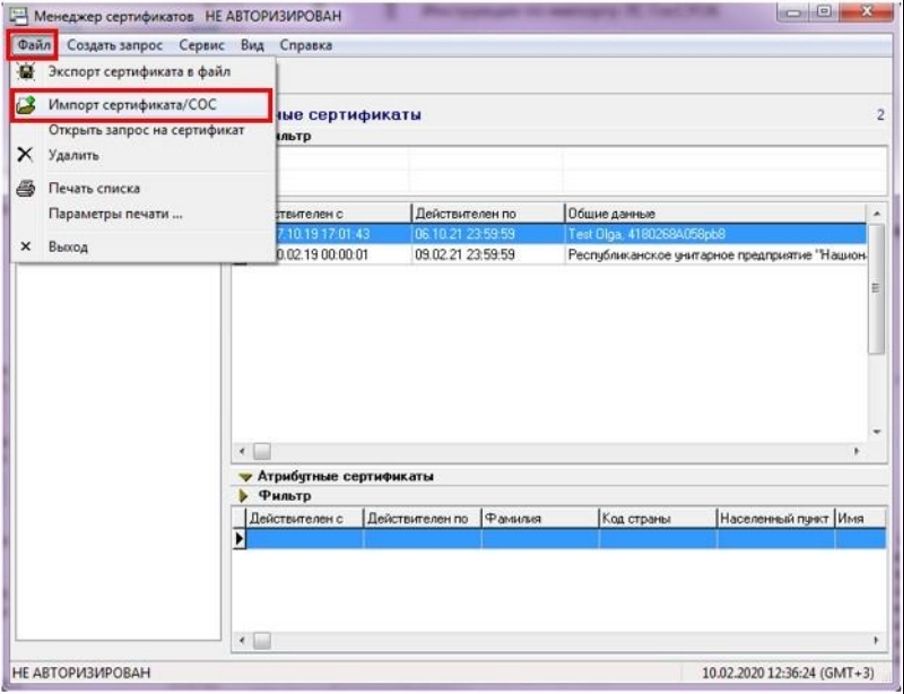The width and height of the screenshot is (904, 694).
Task: Choose Открыть запрос на сертификат
Action: 146,130
